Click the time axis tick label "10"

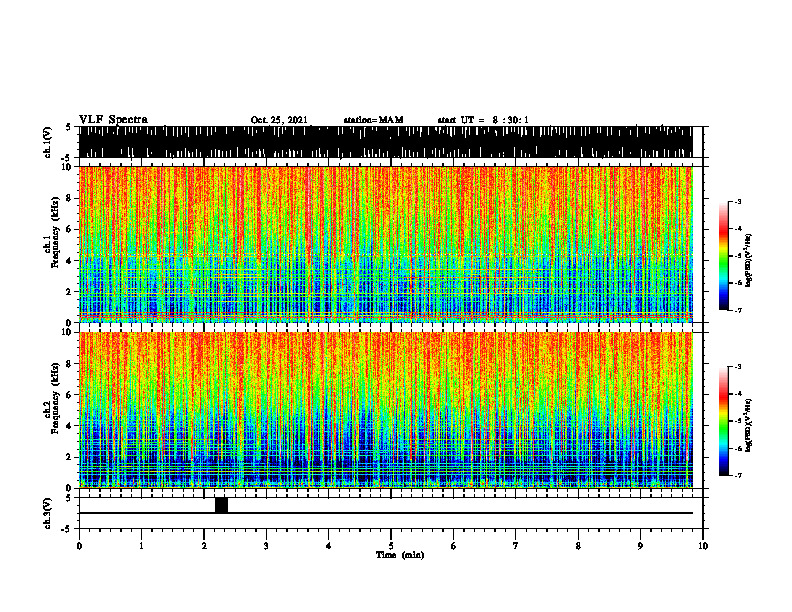[x=703, y=546]
